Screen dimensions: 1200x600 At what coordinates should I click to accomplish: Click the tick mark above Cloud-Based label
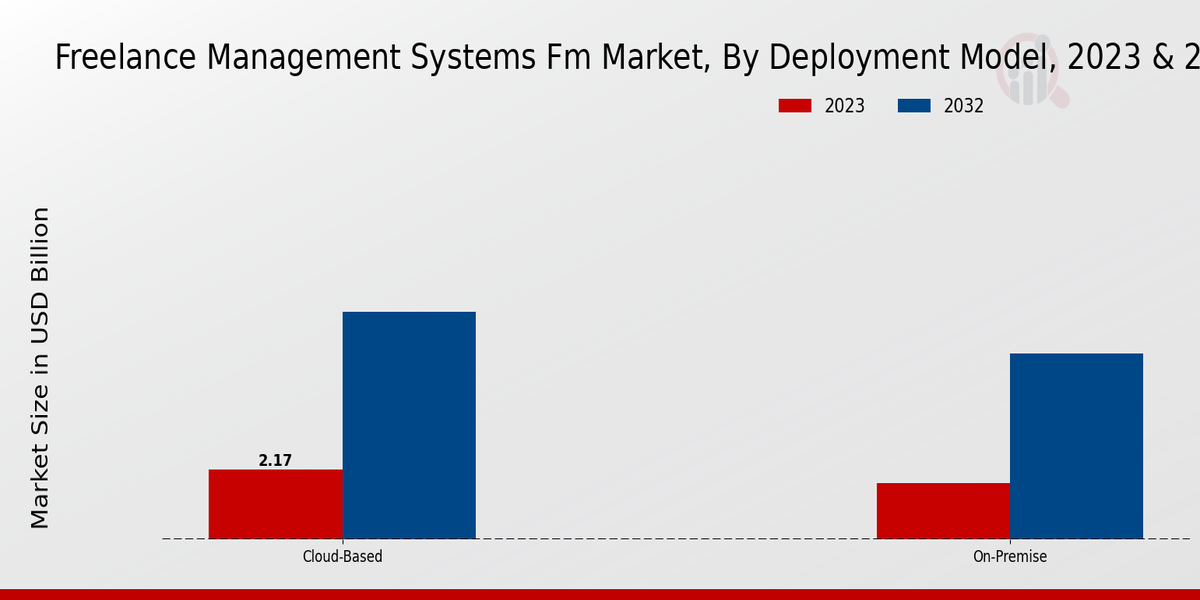point(342,542)
